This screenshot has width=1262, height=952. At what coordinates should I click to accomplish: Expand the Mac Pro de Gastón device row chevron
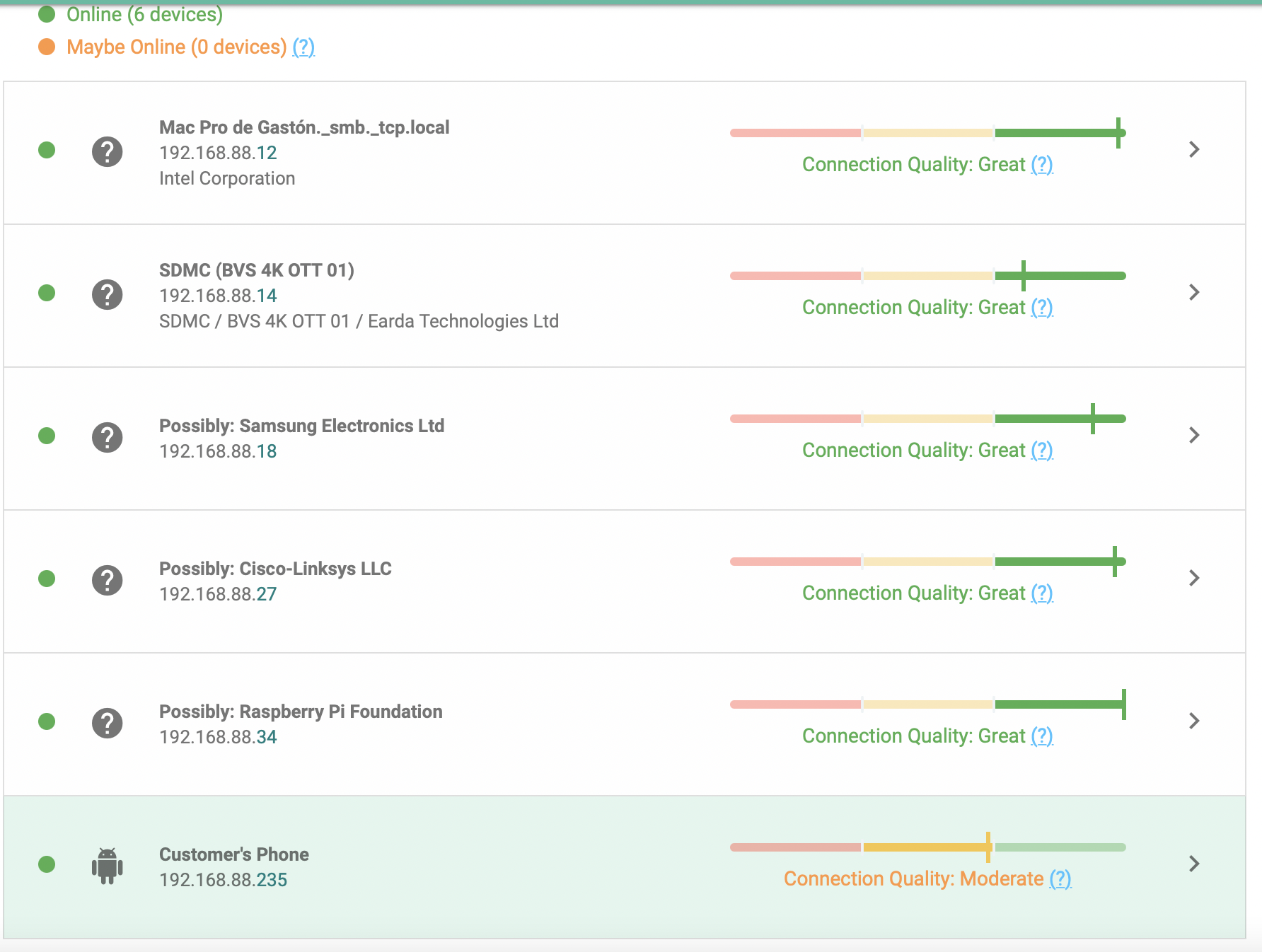click(x=1194, y=149)
